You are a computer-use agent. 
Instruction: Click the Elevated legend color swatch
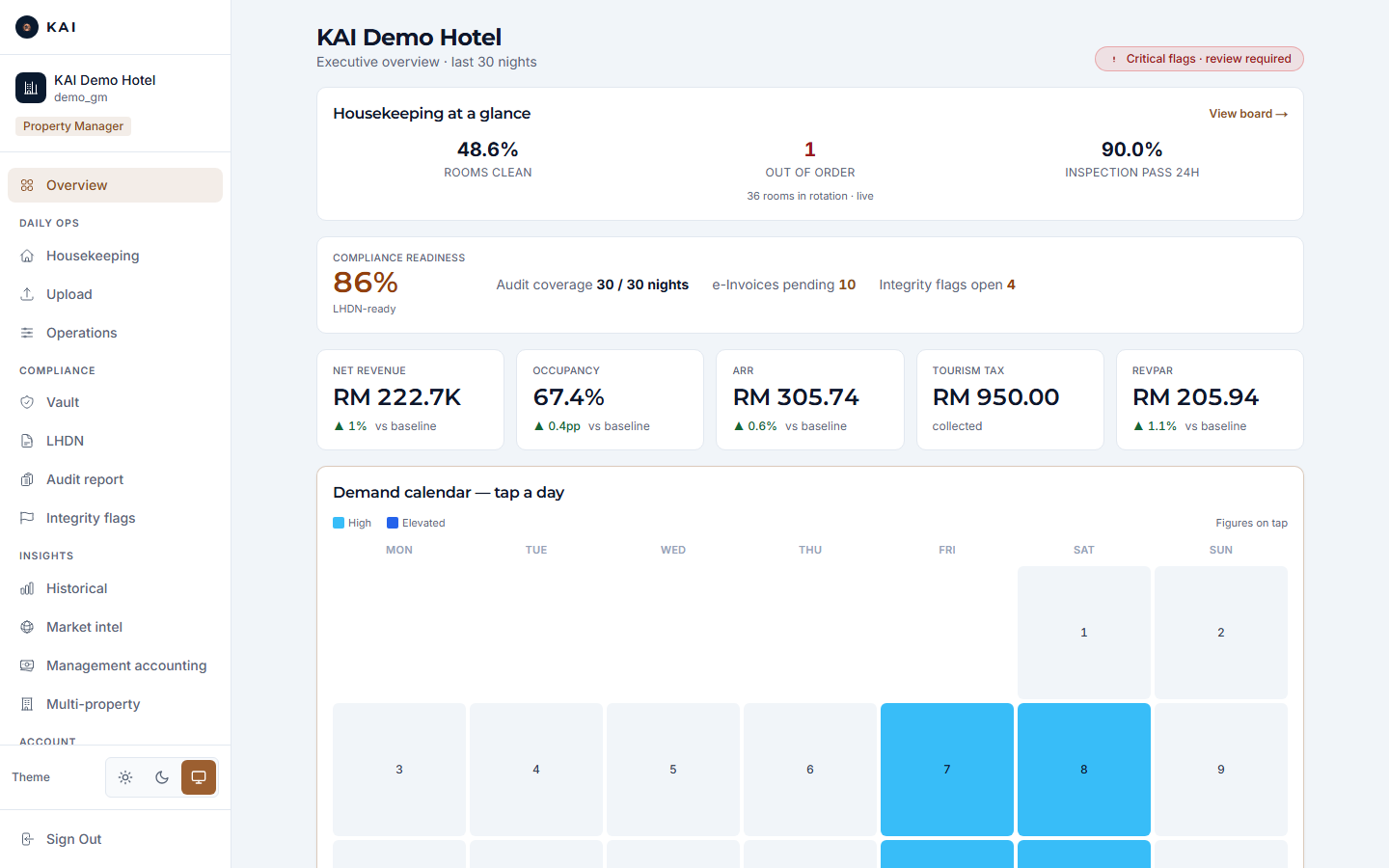pos(393,523)
